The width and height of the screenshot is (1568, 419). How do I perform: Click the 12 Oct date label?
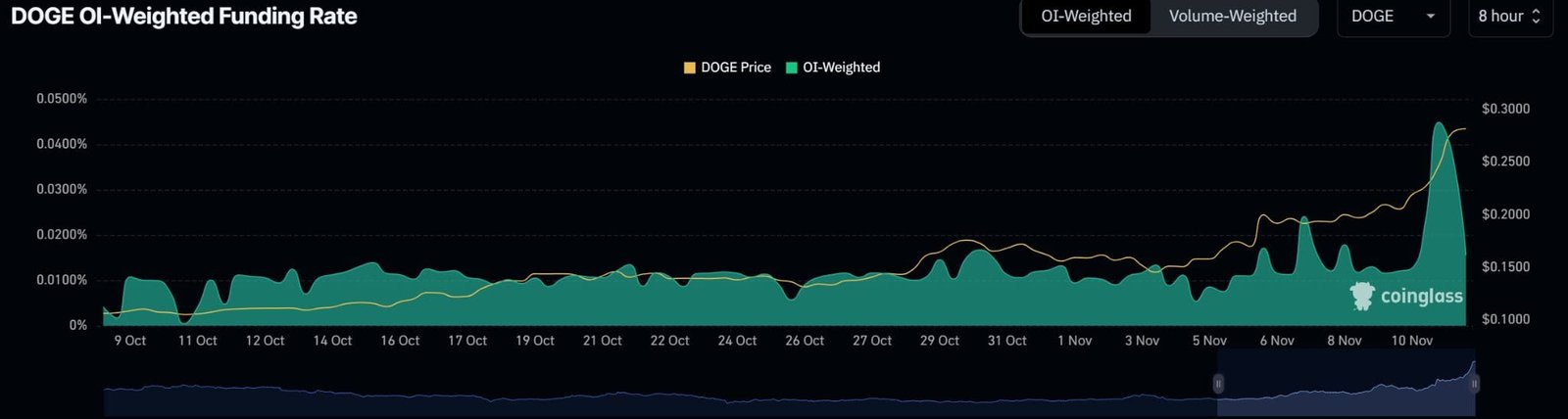[x=266, y=341]
